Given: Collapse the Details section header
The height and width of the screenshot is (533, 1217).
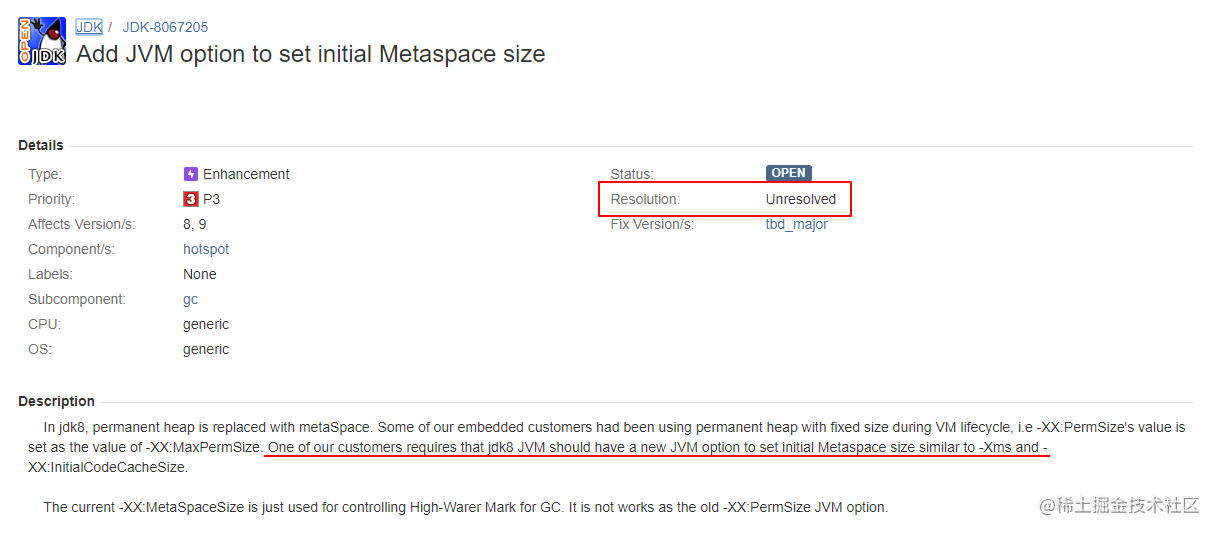Looking at the screenshot, I should coord(41,145).
